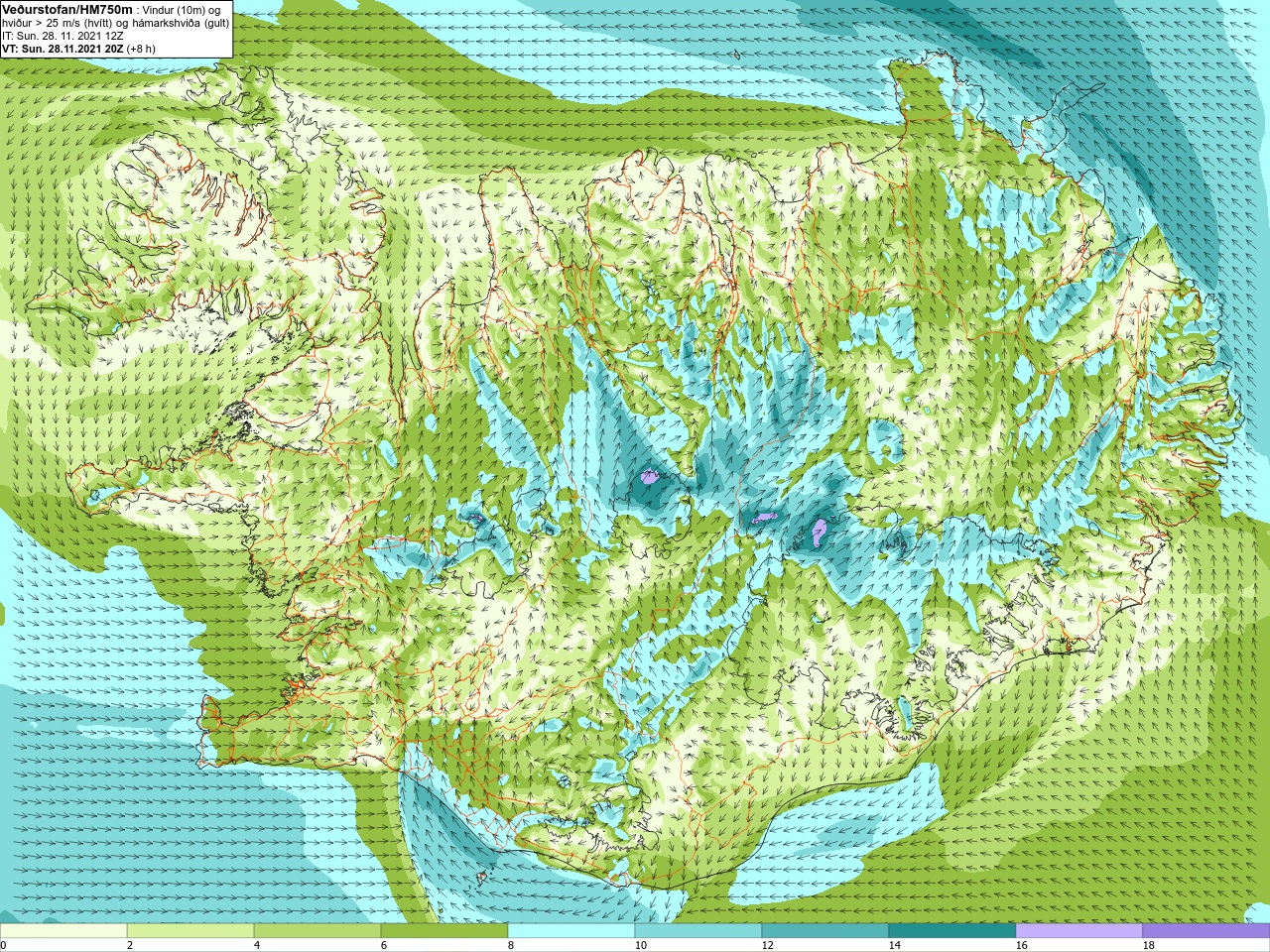Click the "10" scale label
The width and height of the screenshot is (1270, 952).
641,945
